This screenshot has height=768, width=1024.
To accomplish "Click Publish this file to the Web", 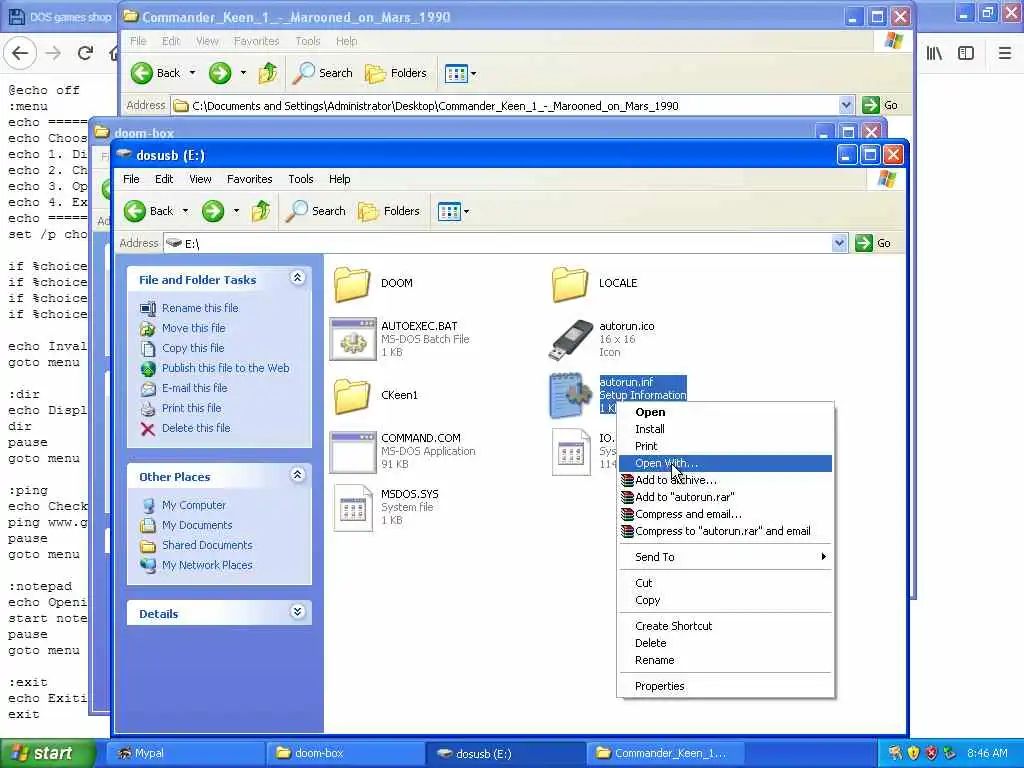I will click(x=225, y=368).
